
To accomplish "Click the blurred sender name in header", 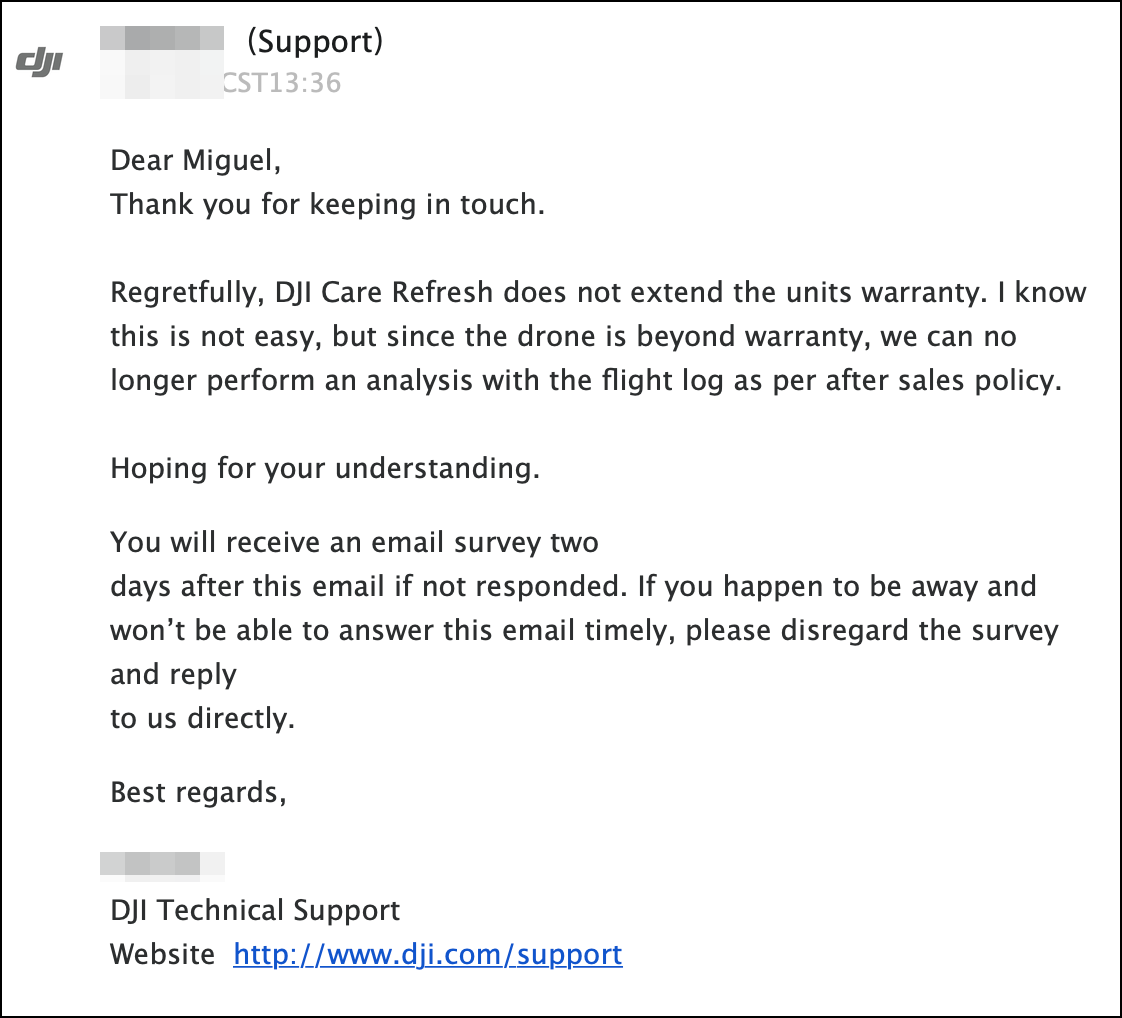I will pos(162,38).
